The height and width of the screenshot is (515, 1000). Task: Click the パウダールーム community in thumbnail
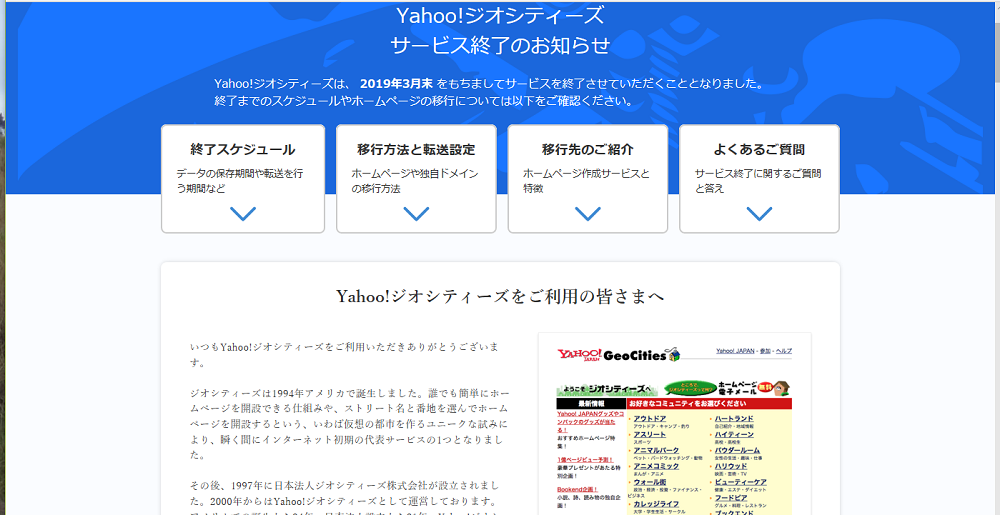[737, 450]
